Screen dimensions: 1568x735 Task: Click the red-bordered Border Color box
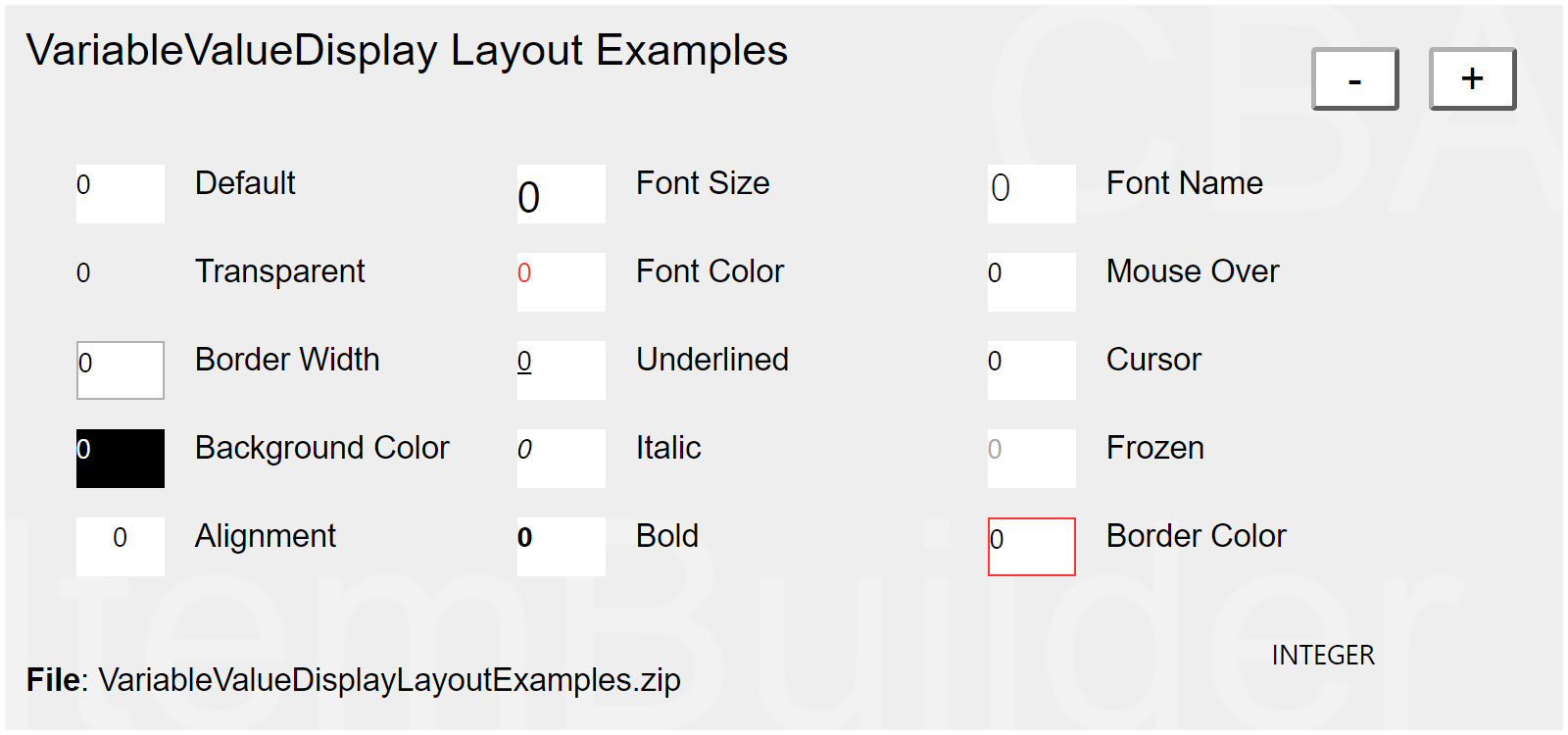click(1031, 546)
